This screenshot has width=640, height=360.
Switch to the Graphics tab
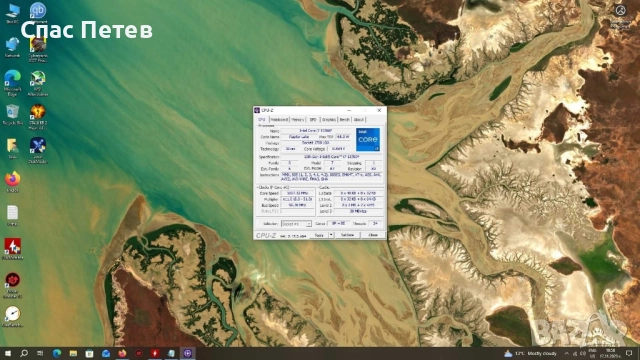(x=329, y=120)
